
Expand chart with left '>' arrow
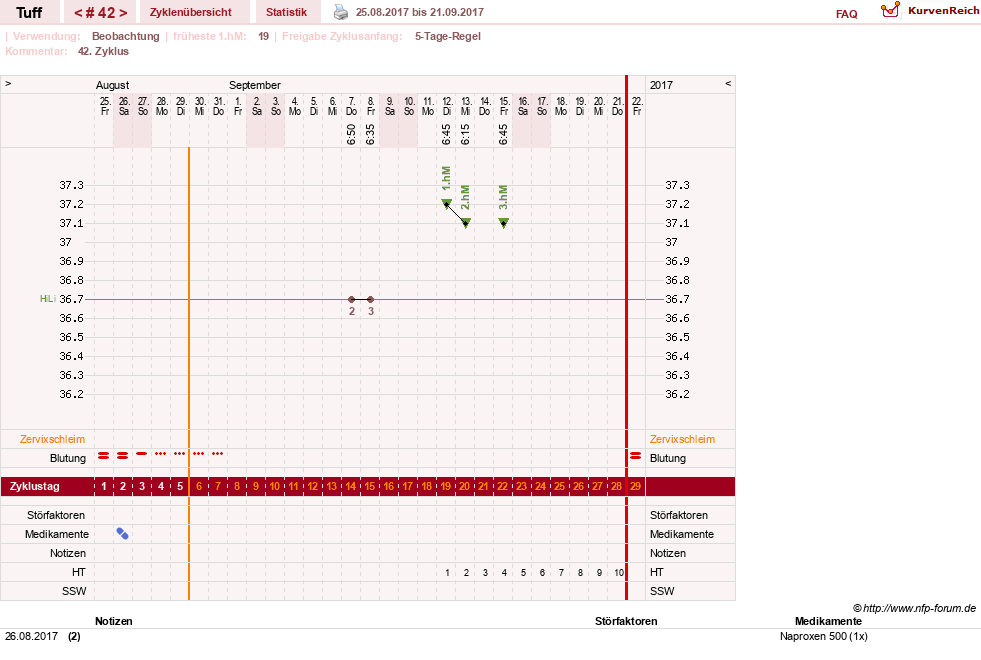click(x=8, y=83)
